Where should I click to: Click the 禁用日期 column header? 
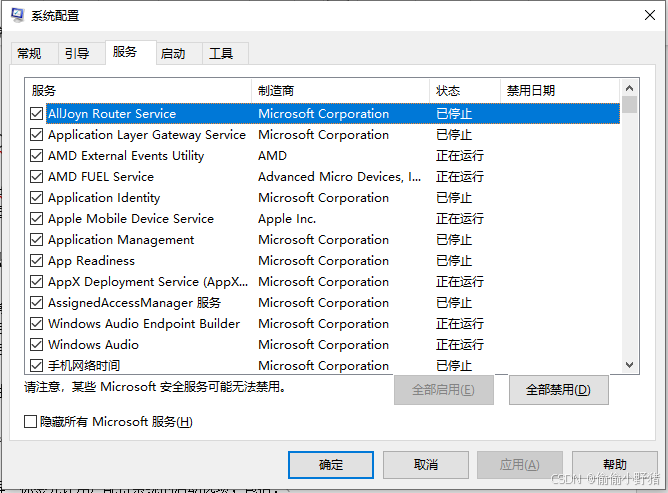[560, 90]
